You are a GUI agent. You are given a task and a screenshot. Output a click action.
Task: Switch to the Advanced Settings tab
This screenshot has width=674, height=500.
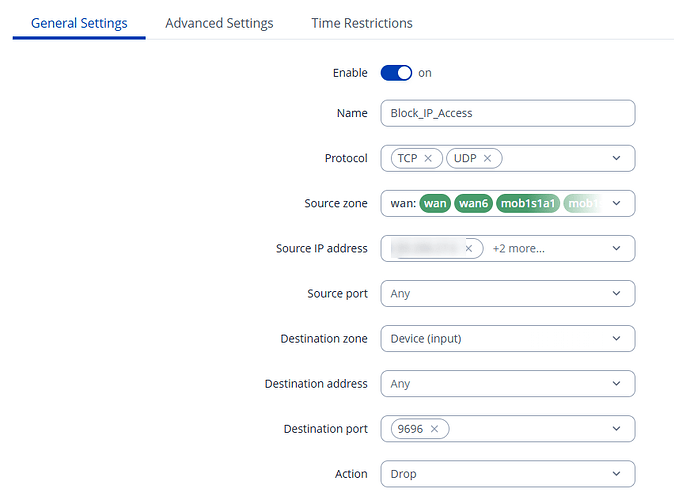(219, 23)
